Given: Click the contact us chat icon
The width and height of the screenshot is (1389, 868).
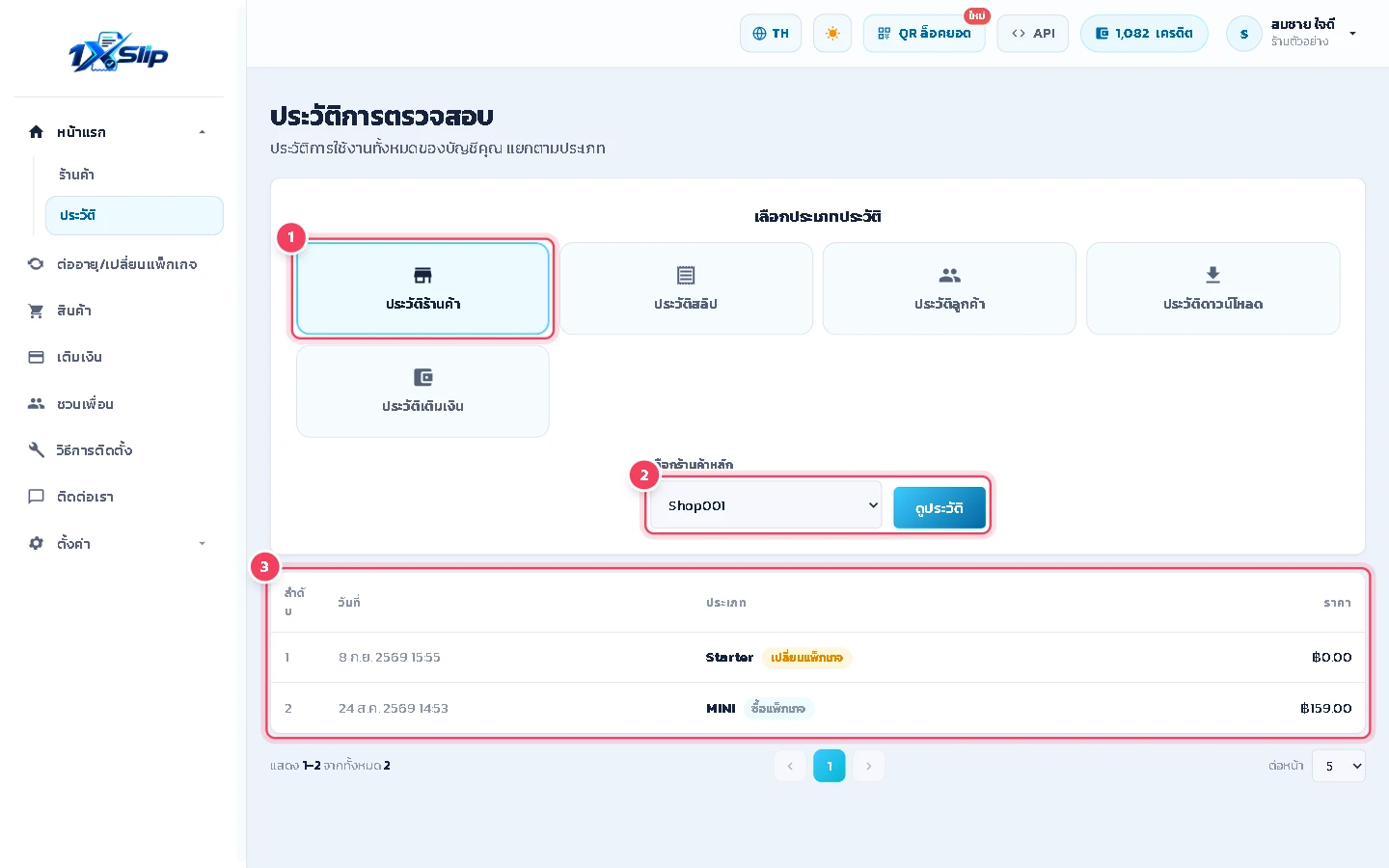Looking at the screenshot, I should [36, 497].
